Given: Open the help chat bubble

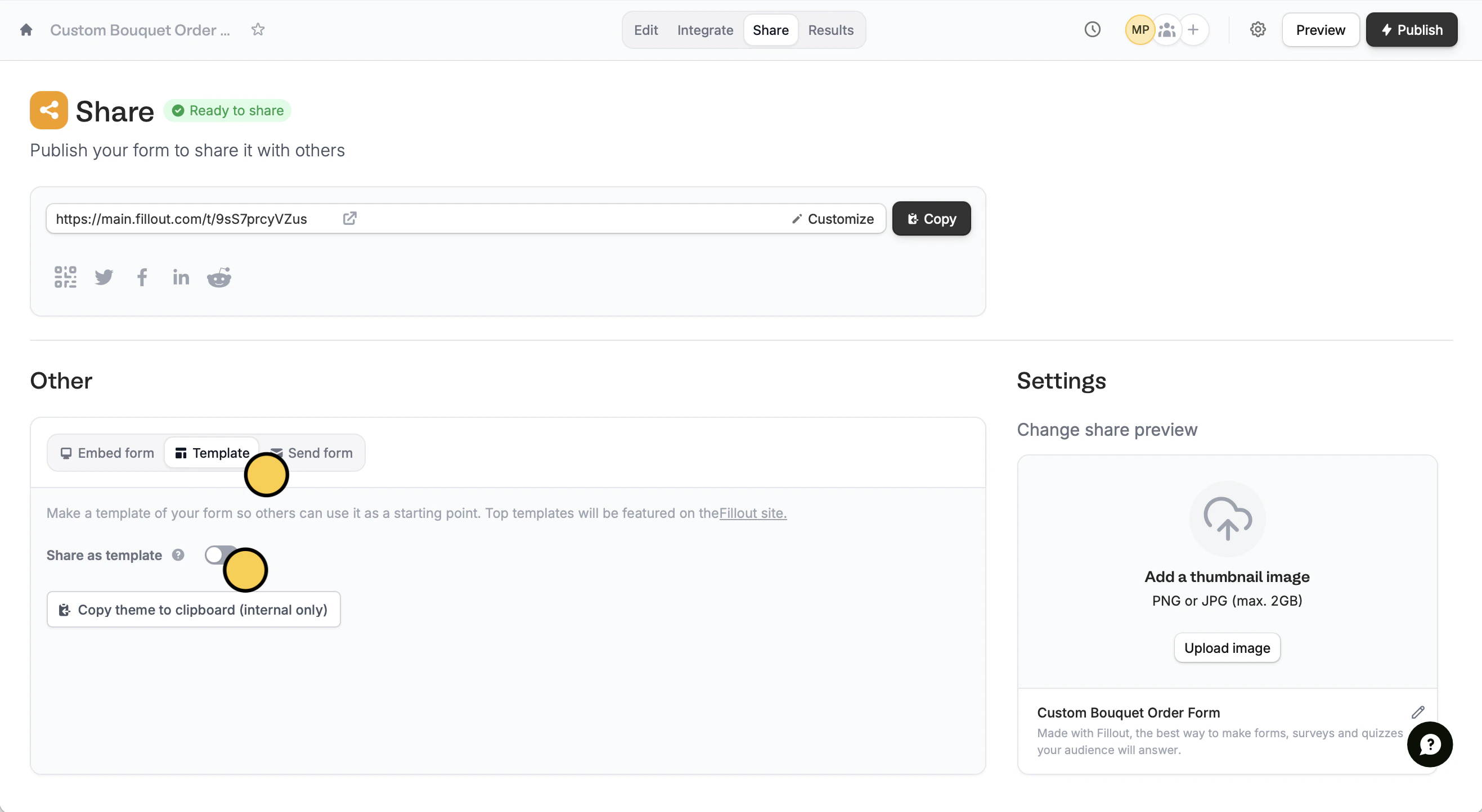Looking at the screenshot, I should 1429,744.
